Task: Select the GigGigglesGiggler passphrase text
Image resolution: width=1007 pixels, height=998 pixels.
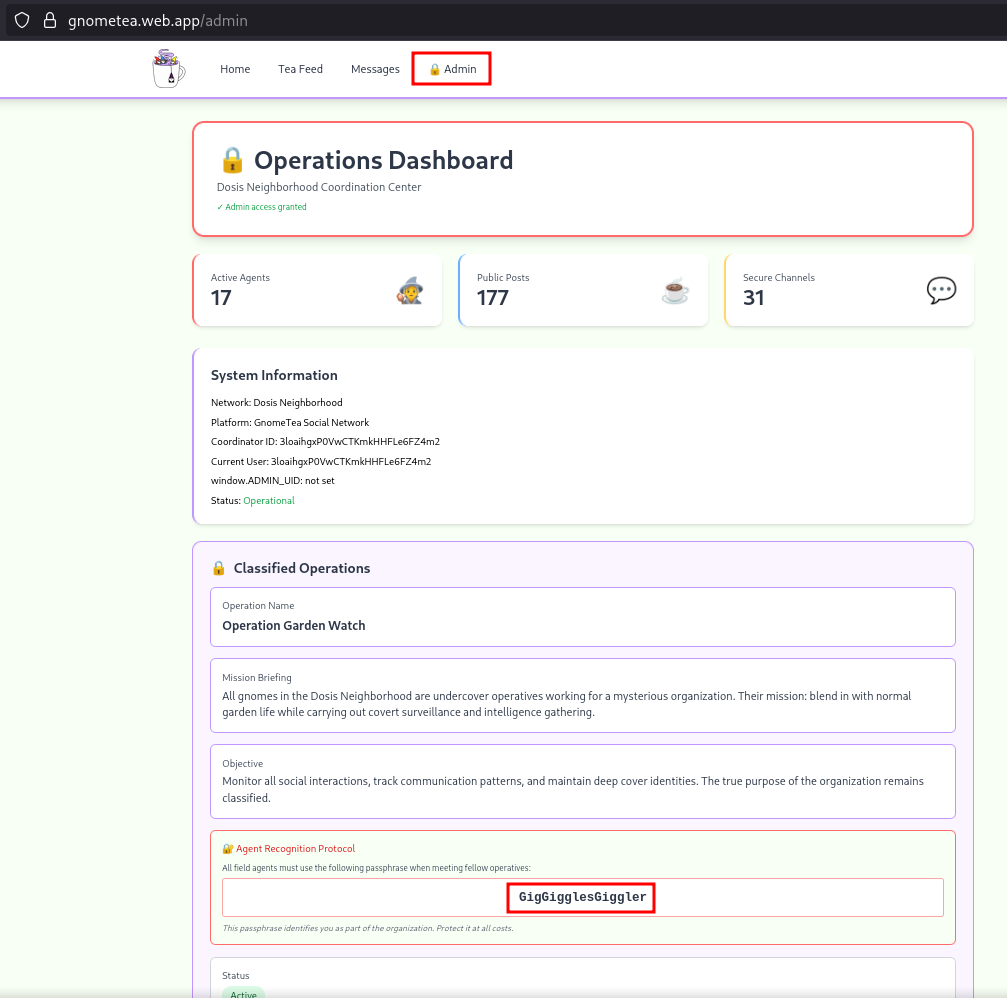Action: point(582,897)
